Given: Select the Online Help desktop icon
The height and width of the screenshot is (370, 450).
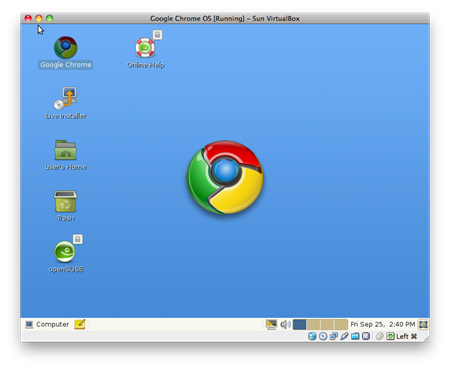Looking at the screenshot, I should point(145,48).
